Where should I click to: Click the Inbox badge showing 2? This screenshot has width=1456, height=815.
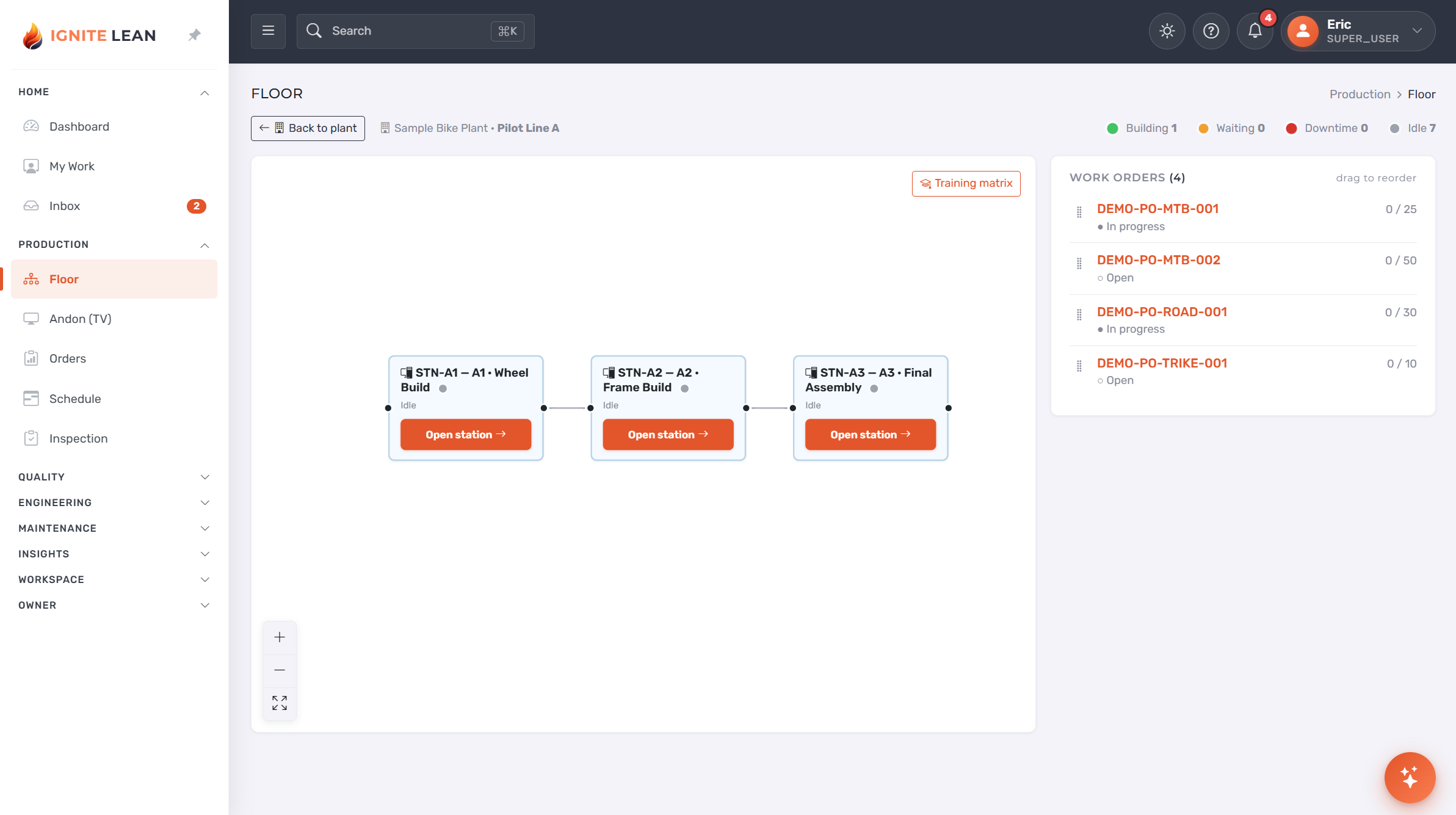point(196,206)
